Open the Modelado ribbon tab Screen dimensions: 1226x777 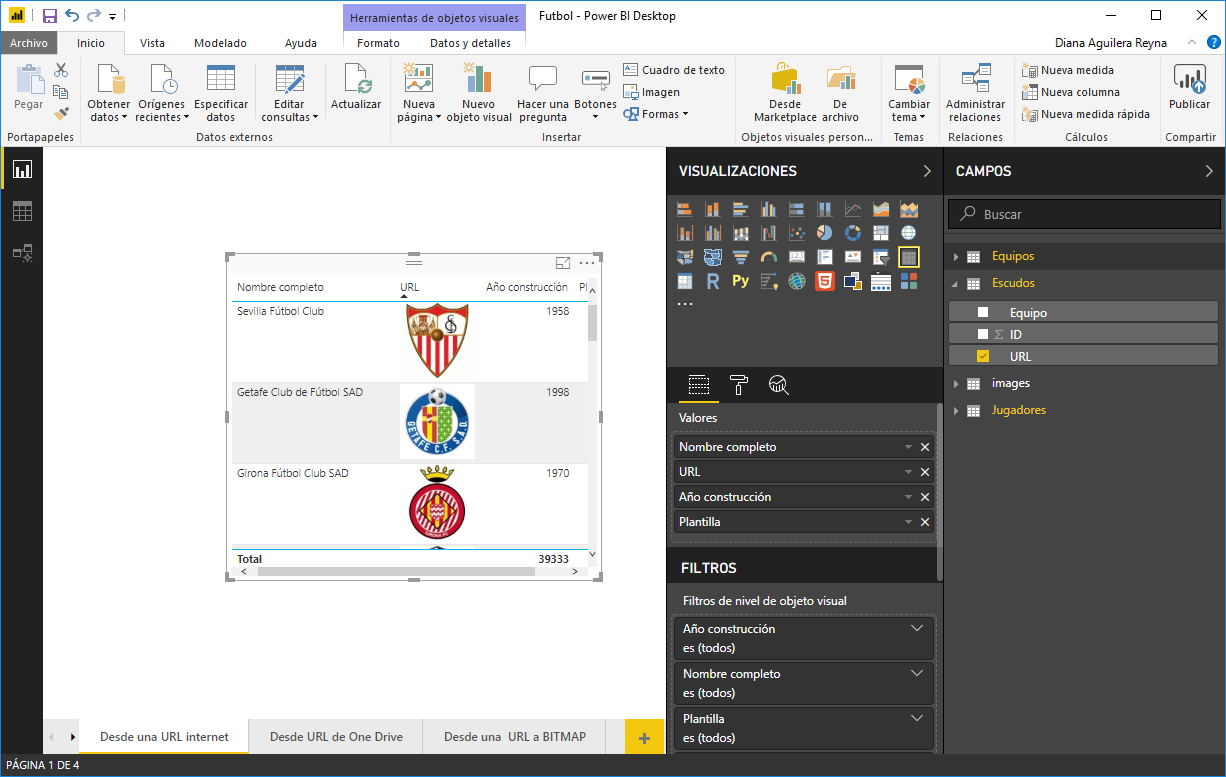coord(220,43)
